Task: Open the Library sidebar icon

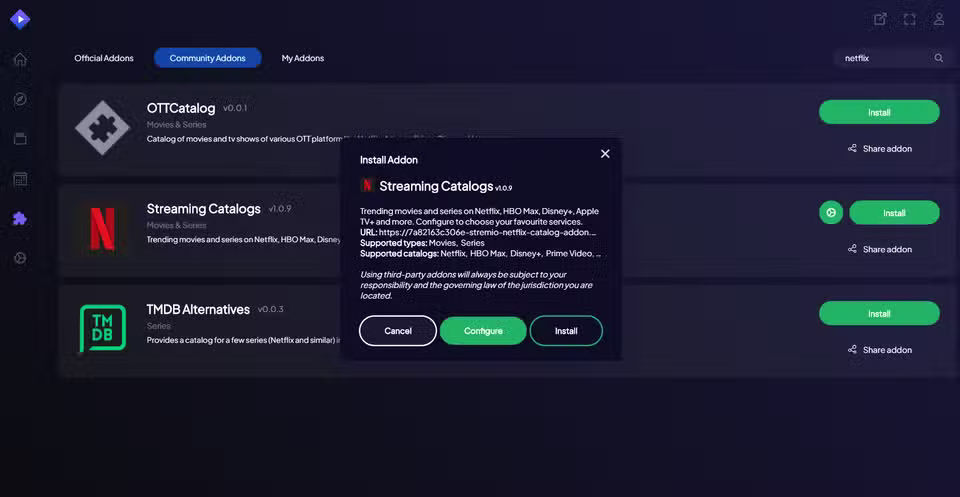Action: click(20, 139)
